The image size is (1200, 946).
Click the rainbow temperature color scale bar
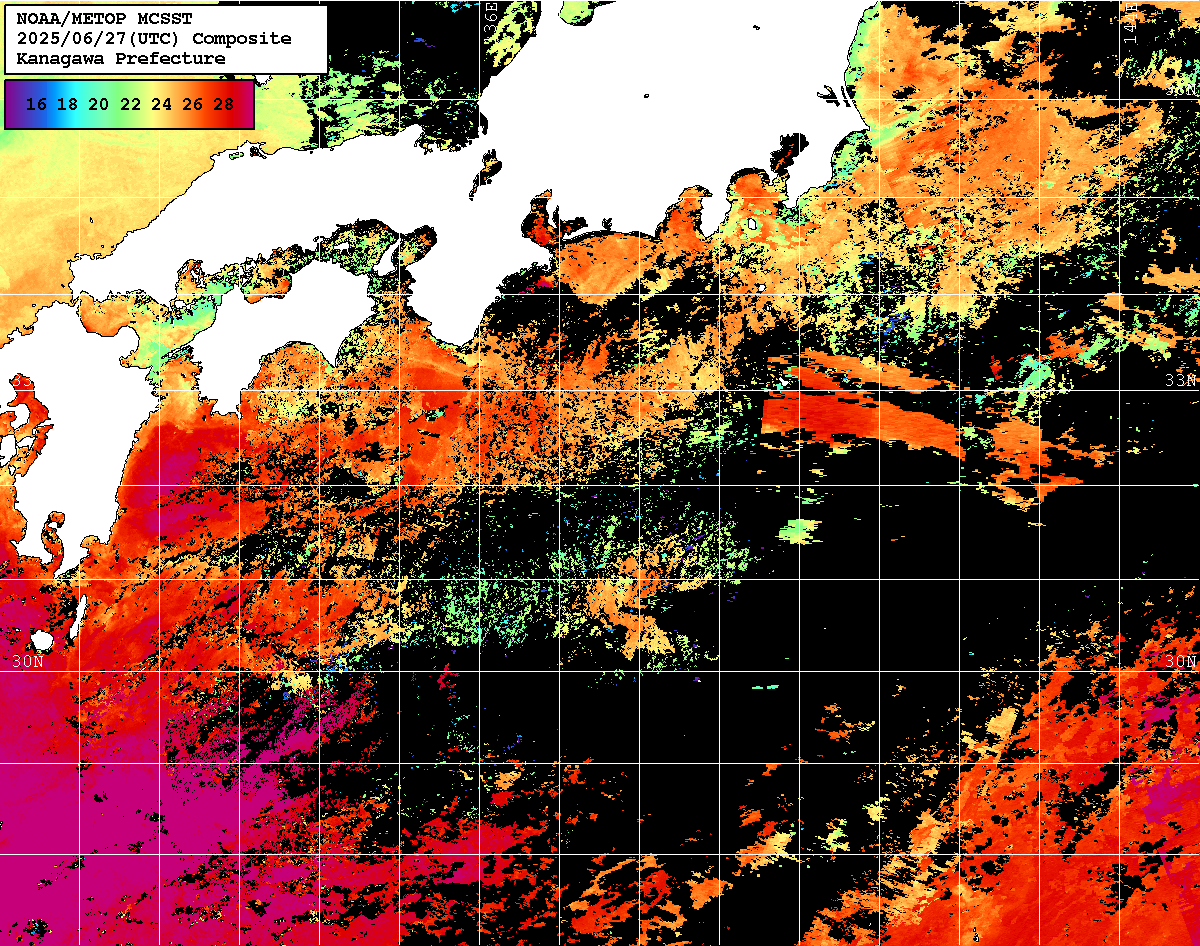(x=129, y=104)
